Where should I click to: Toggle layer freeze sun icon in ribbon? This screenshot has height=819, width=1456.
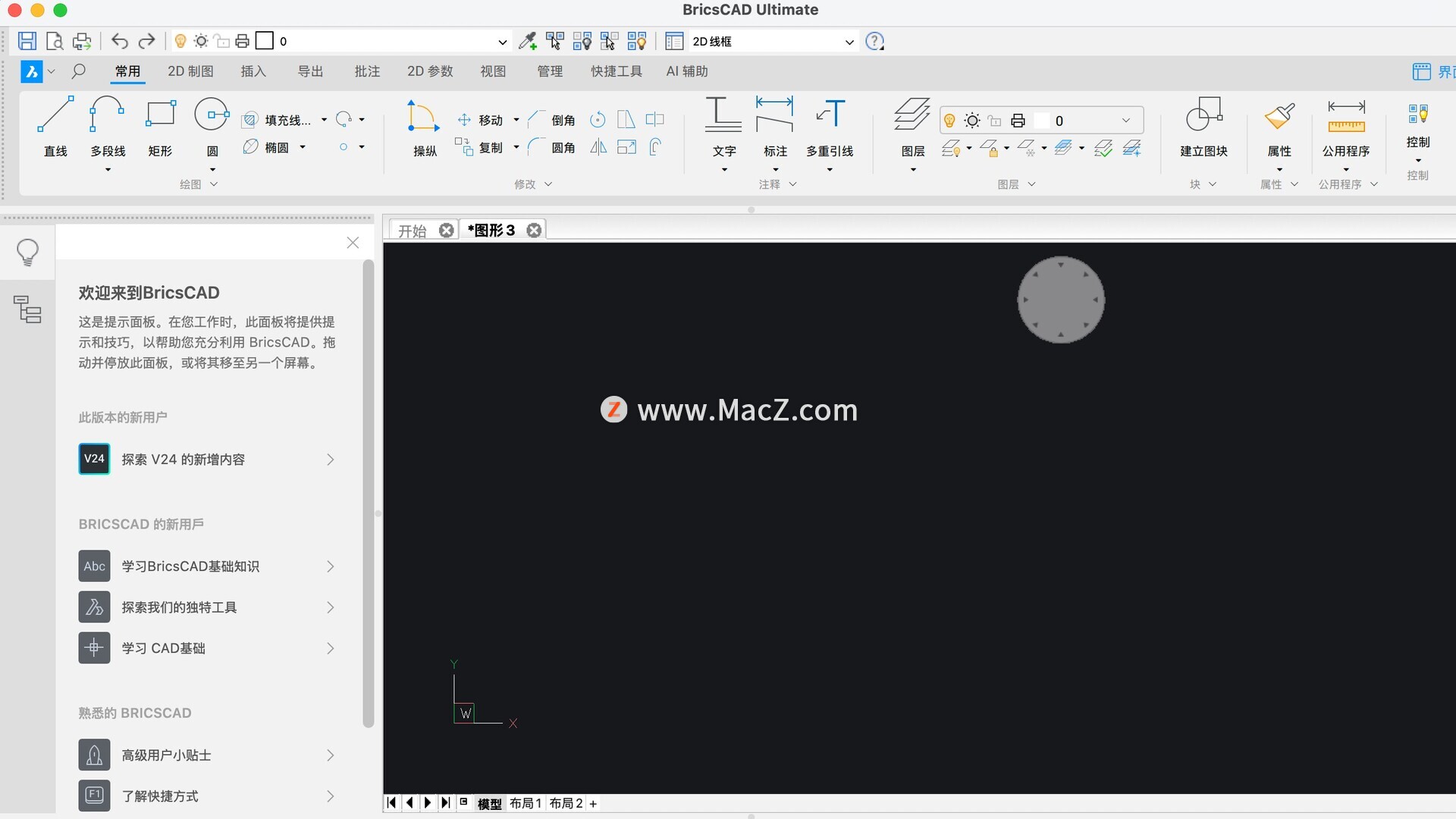point(972,121)
